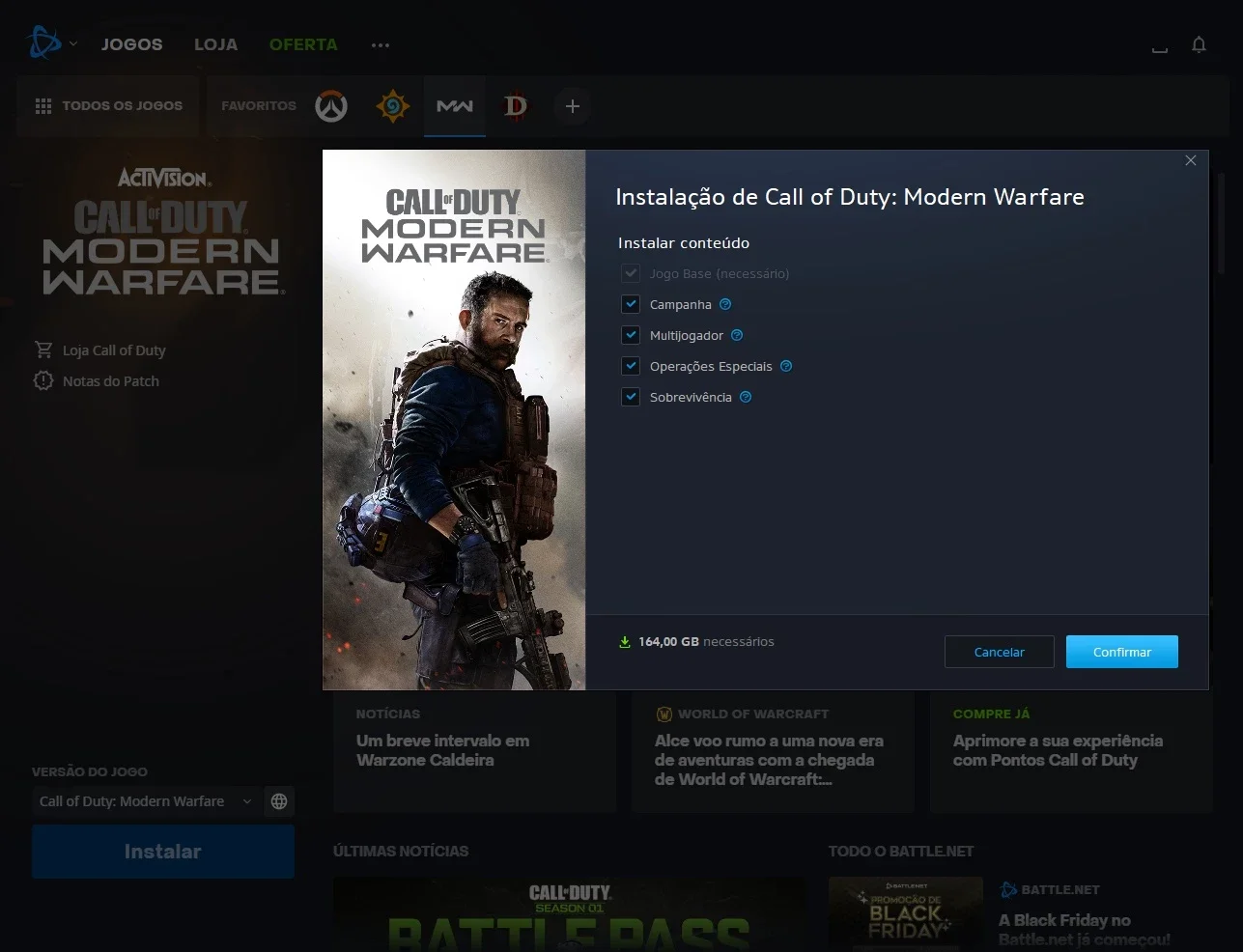Screen dimensions: 1243x952
Task: Click the FAVORITOS label
Action: tap(259, 106)
